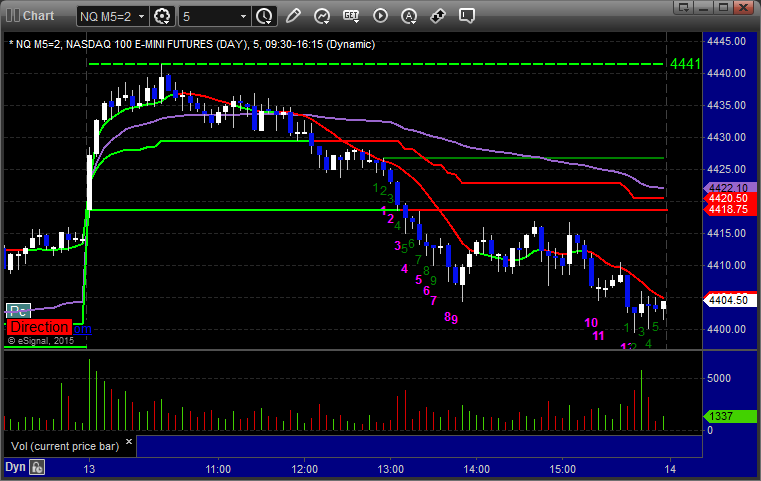This screenshot has width=761, height=481.
Task: Click the 15:00 time axis label
Action: [562, 469]
